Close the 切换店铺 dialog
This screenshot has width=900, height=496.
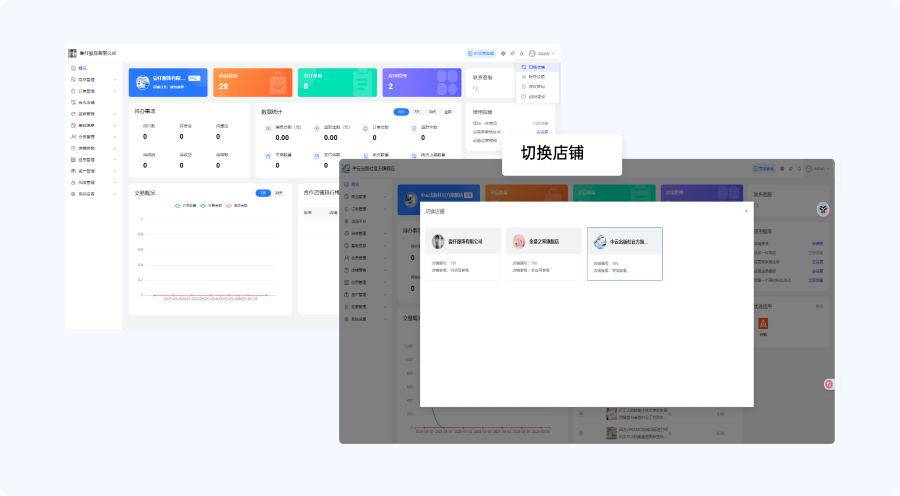tap(746, 211)
